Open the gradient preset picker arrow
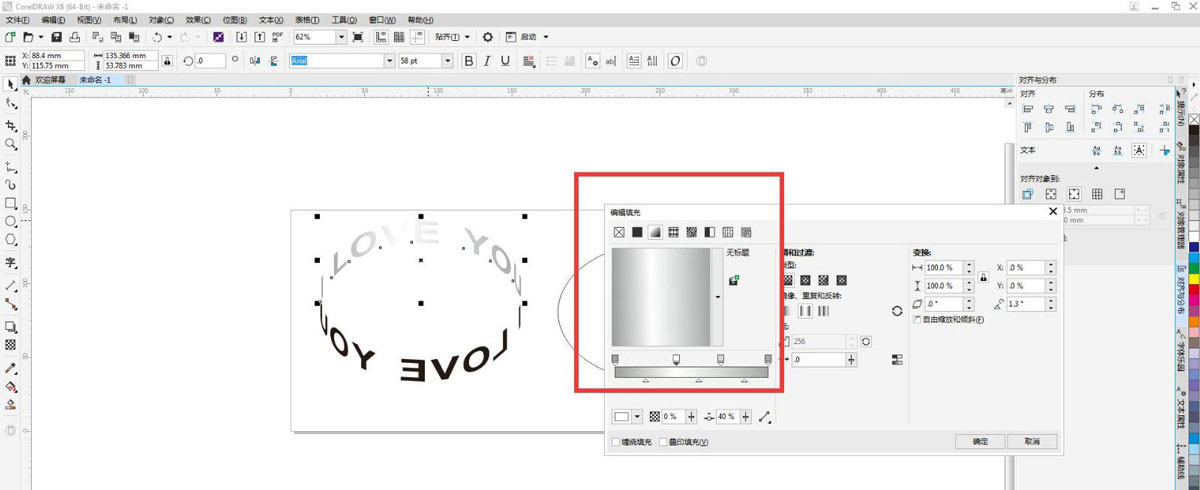The height and width of the screenshot is (490, 1200). click(x=717, y=297)
